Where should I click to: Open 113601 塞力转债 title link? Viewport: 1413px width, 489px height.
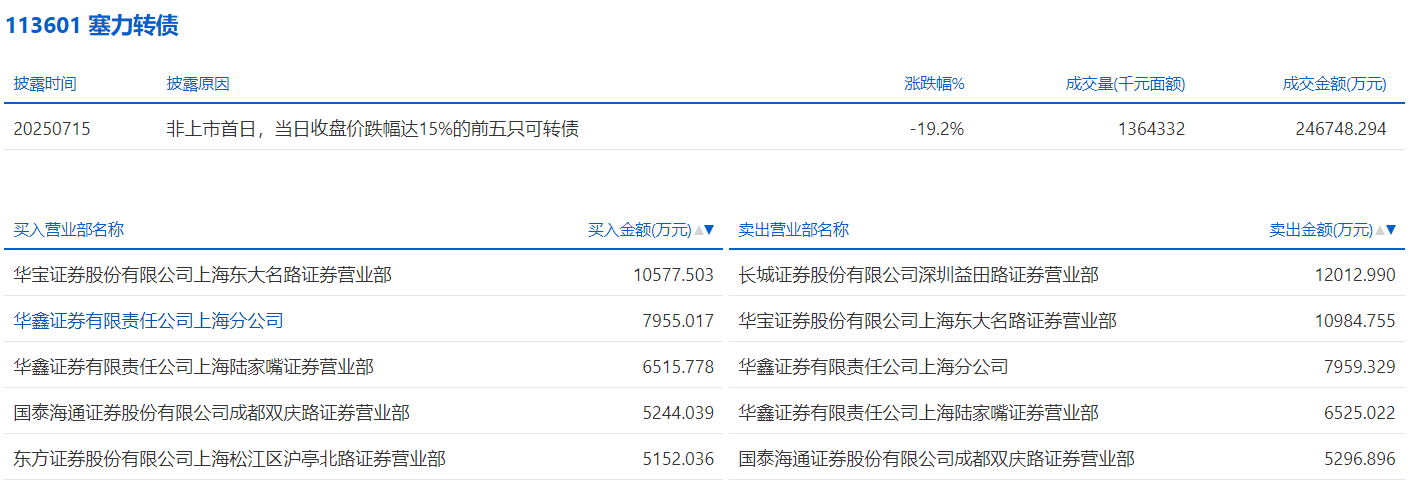(92, 26)
